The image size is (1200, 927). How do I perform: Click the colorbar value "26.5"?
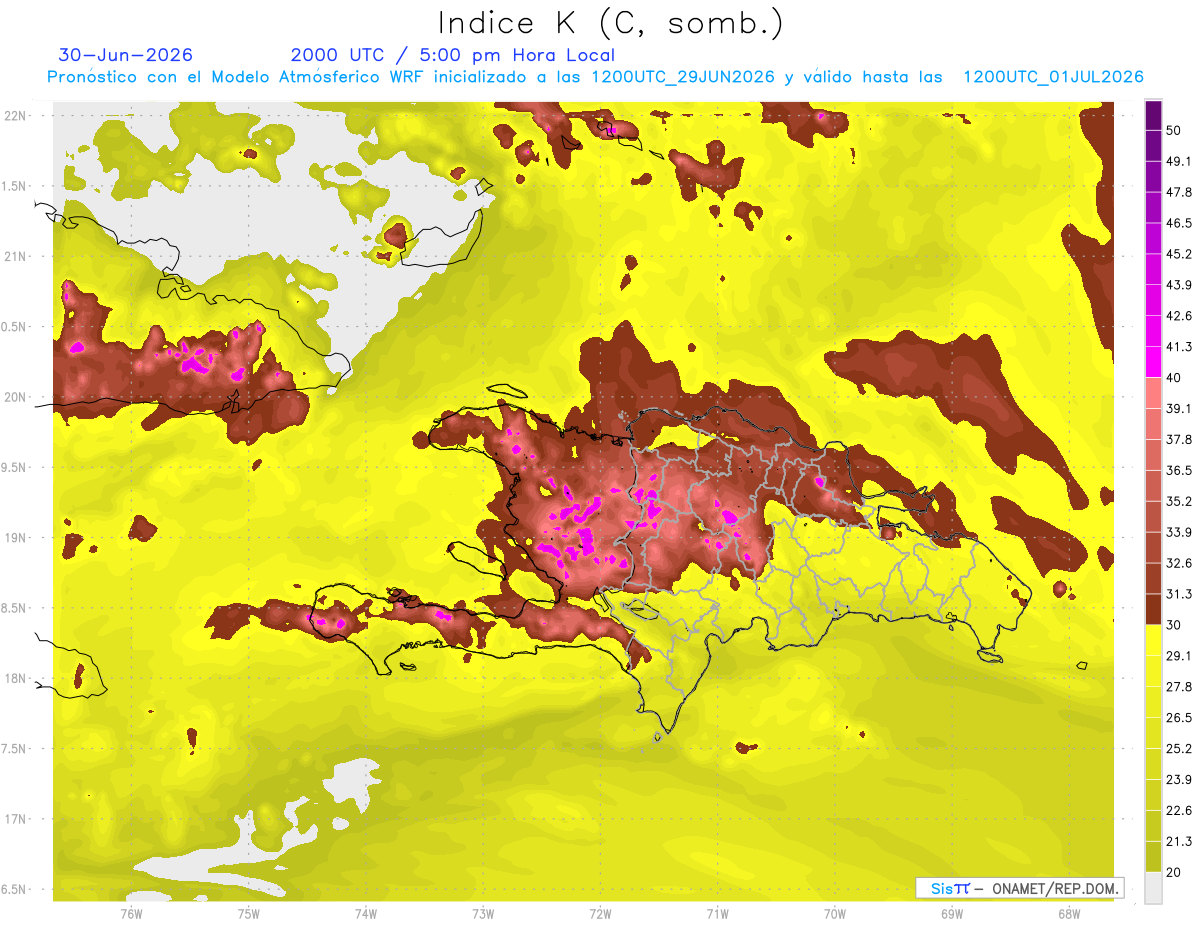click(1179, 718)
